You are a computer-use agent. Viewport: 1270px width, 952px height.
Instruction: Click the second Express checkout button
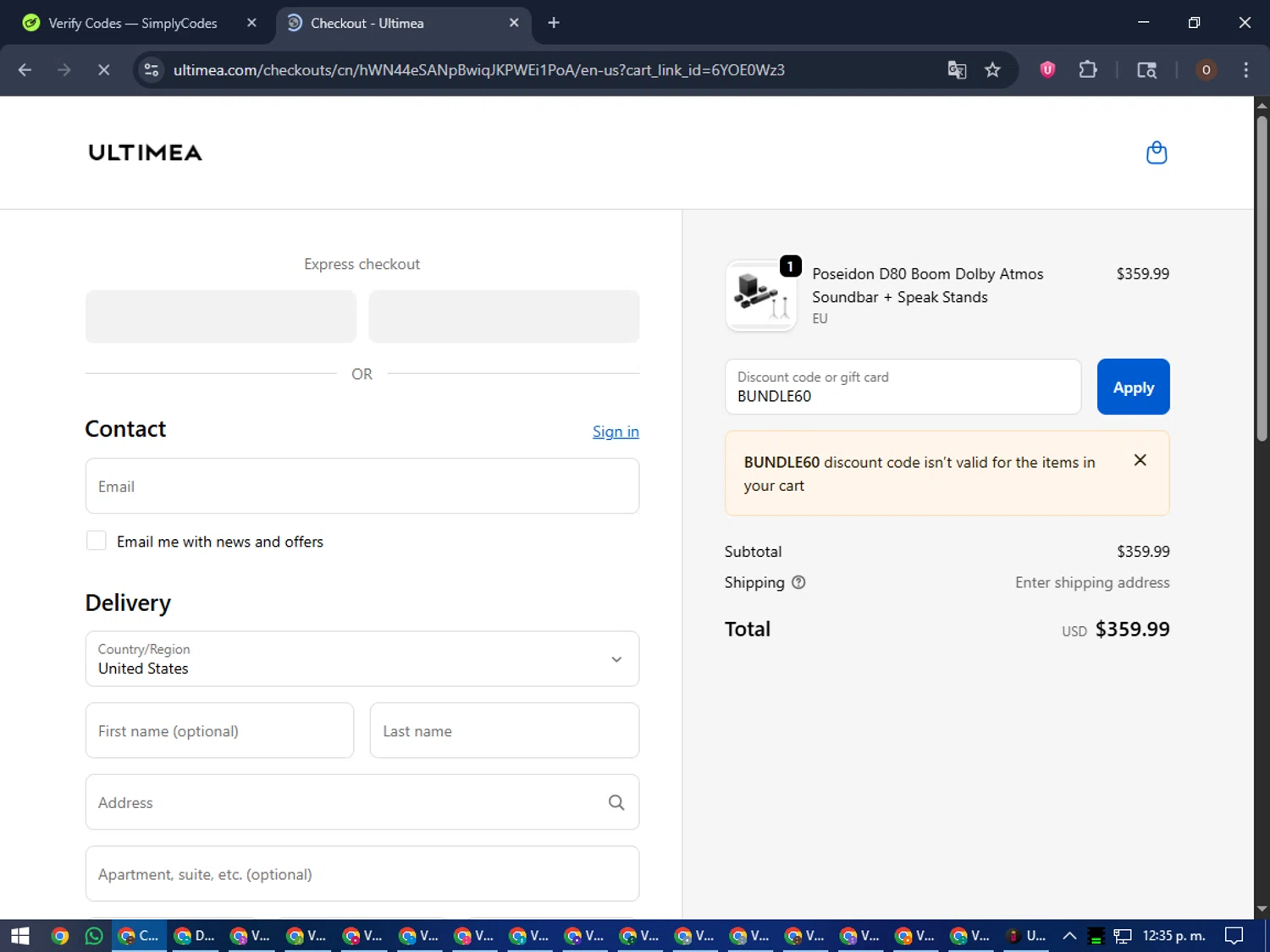pyautogui.click(x=504, y=316)
